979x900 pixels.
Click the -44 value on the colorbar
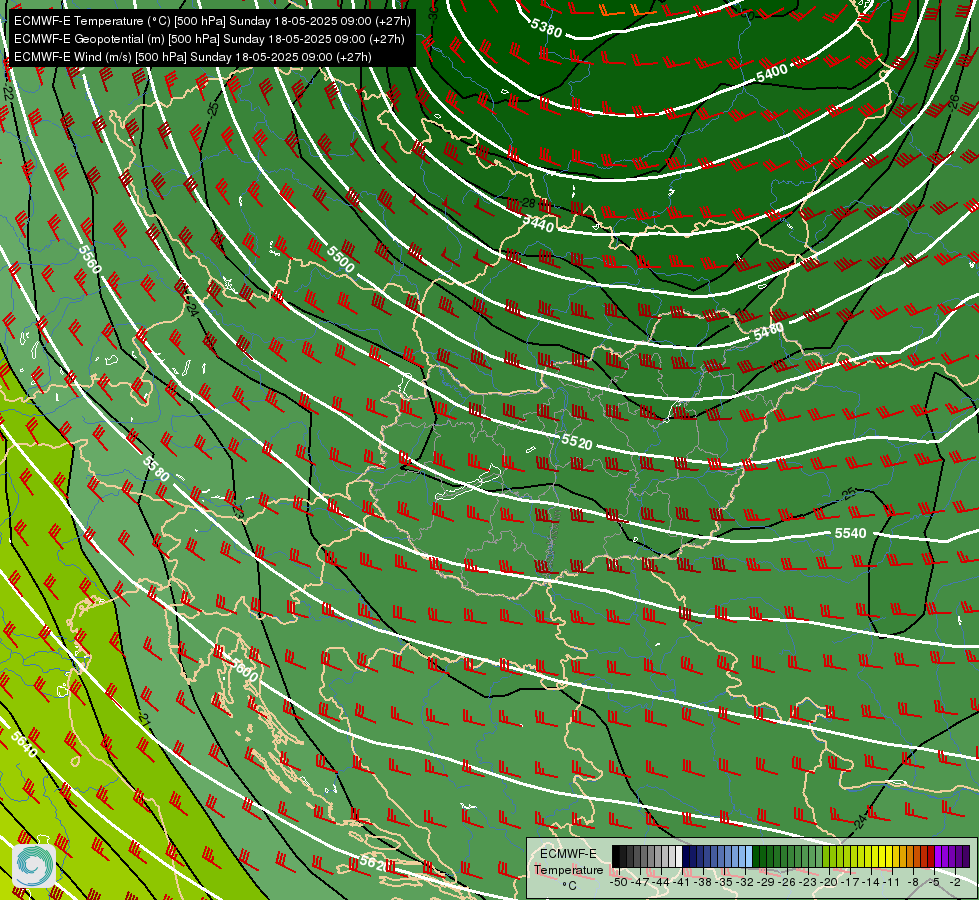661,883
